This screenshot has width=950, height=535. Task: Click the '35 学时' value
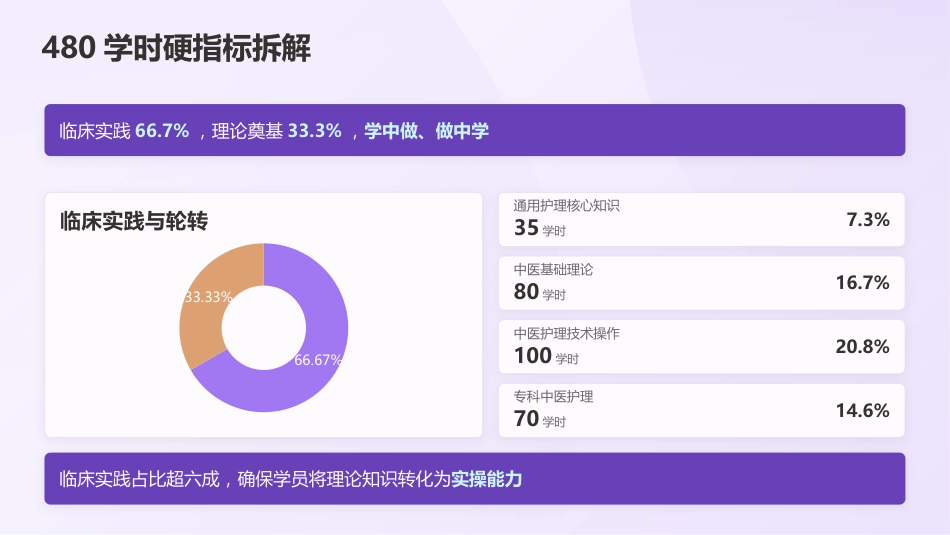pyautogui.click(x=540, y=228)
